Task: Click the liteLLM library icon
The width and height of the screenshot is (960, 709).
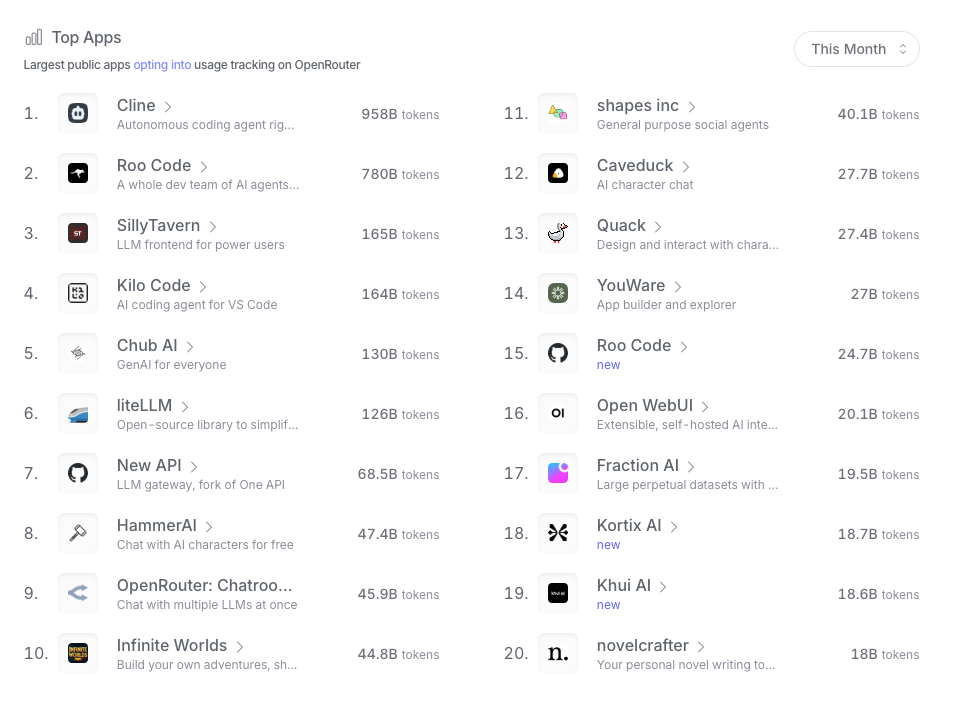Action: (x=78, y=413)
